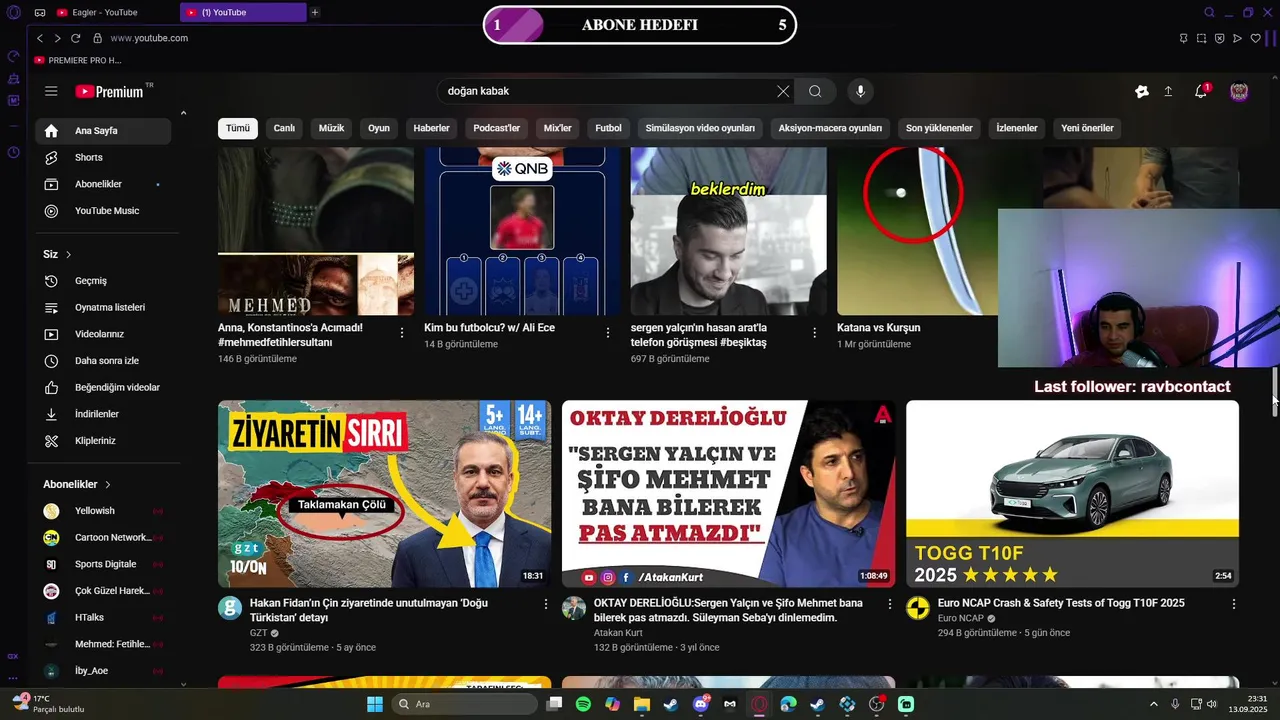Select the Podcast'ler filter chip
1280x720 pixels.
(x=497, y=128)
